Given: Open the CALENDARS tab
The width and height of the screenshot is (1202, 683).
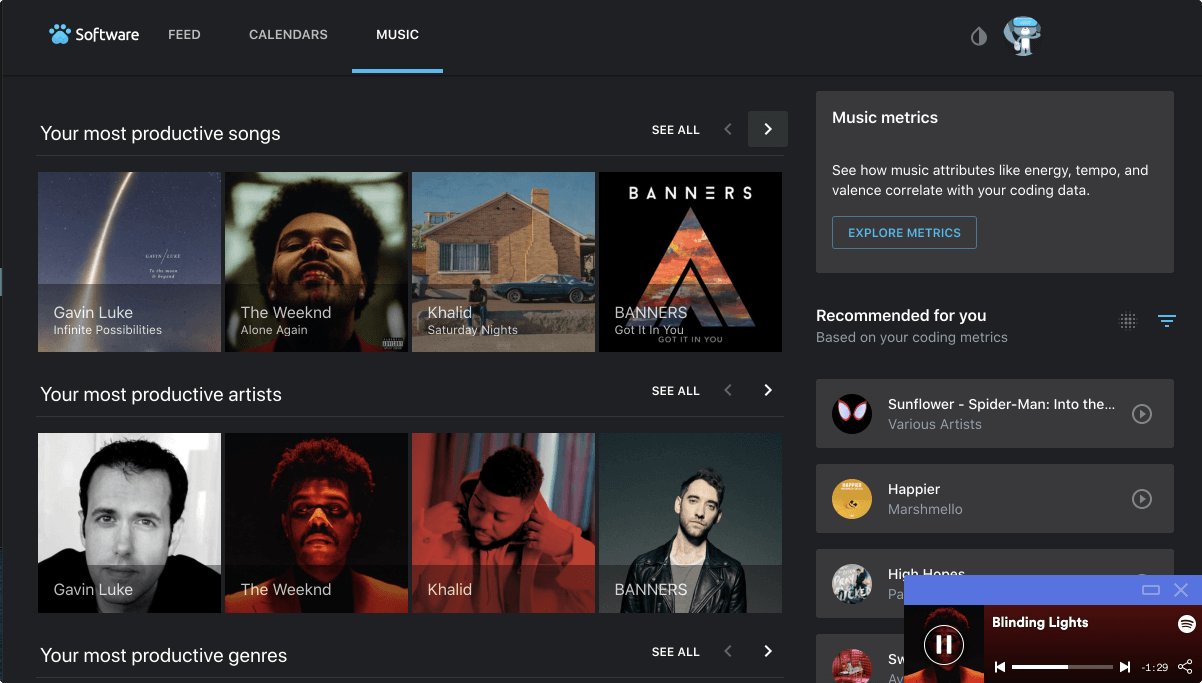Looking at the screenshot, I should click(288, 34).
